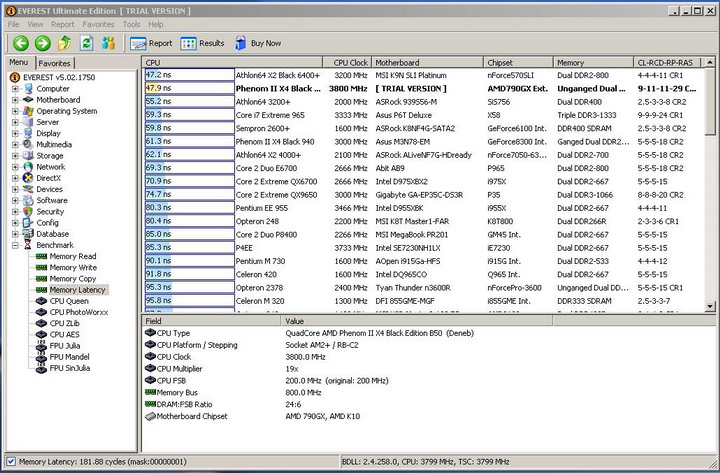Open the File menu

tap(13, 24)
